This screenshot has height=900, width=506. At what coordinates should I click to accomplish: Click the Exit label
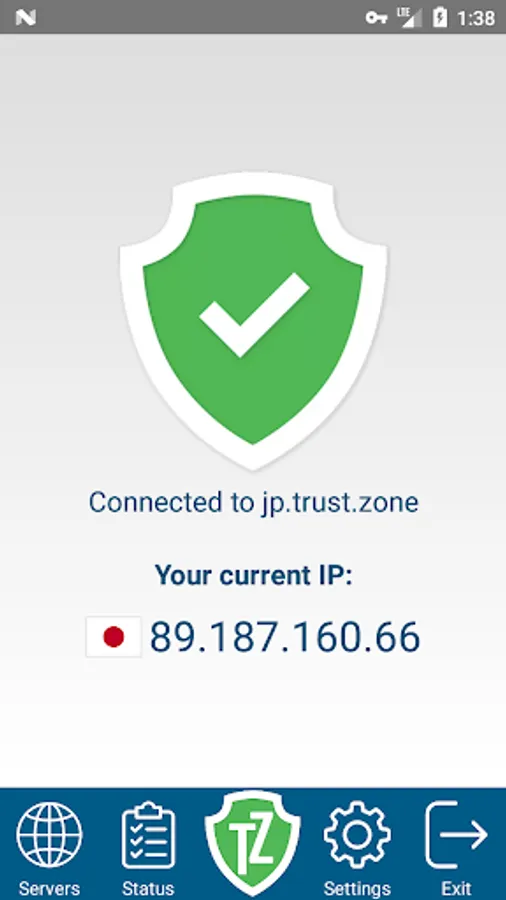(457, 889)
